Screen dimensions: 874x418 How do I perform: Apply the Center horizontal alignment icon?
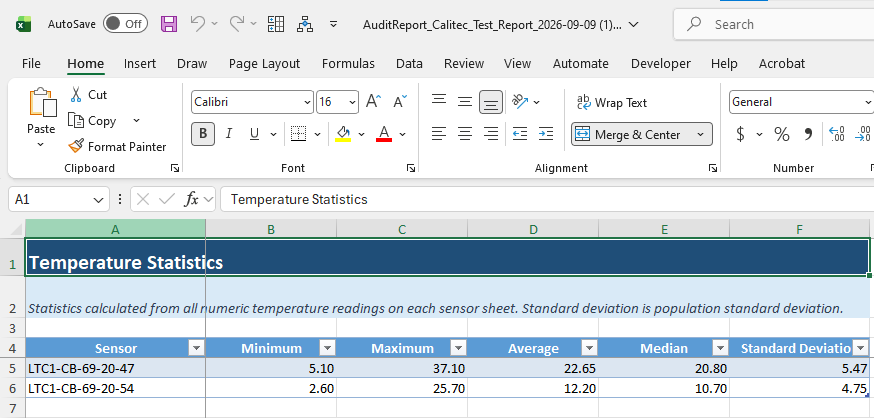pyautogui.click(x=465, y=134)
